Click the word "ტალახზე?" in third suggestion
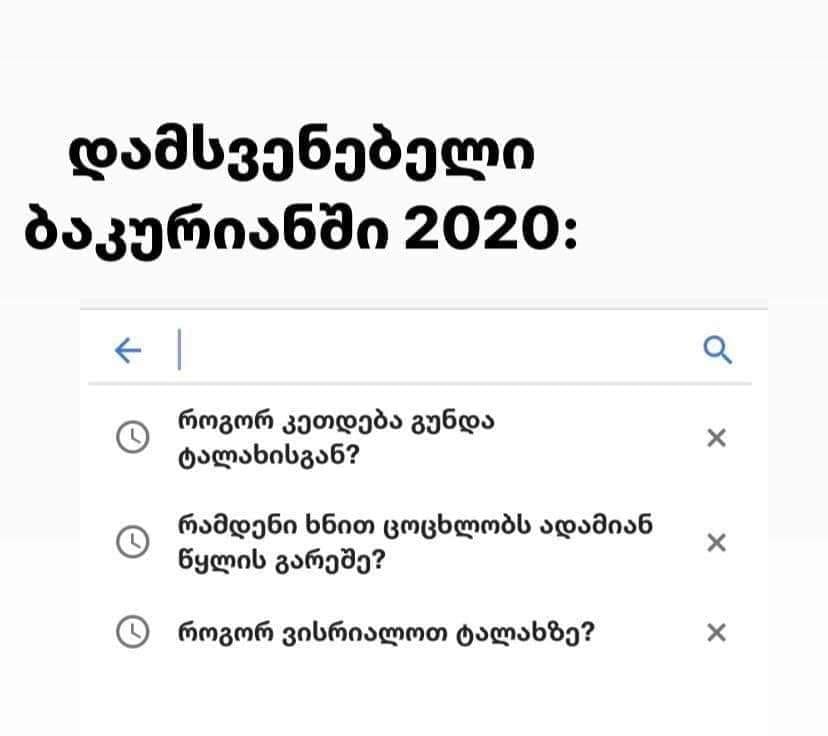The width and height of the screenshot is (828, 736). (525, 632)
